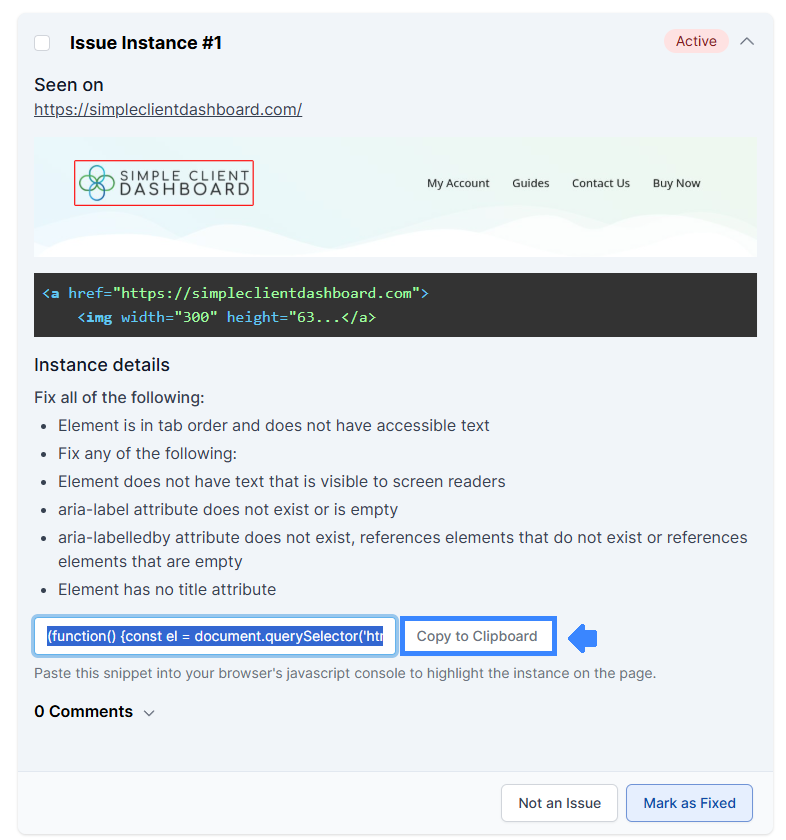786x840 pixels.
Task: Click Buy Now in the preview navigation
Action: (x=676, y=183)
